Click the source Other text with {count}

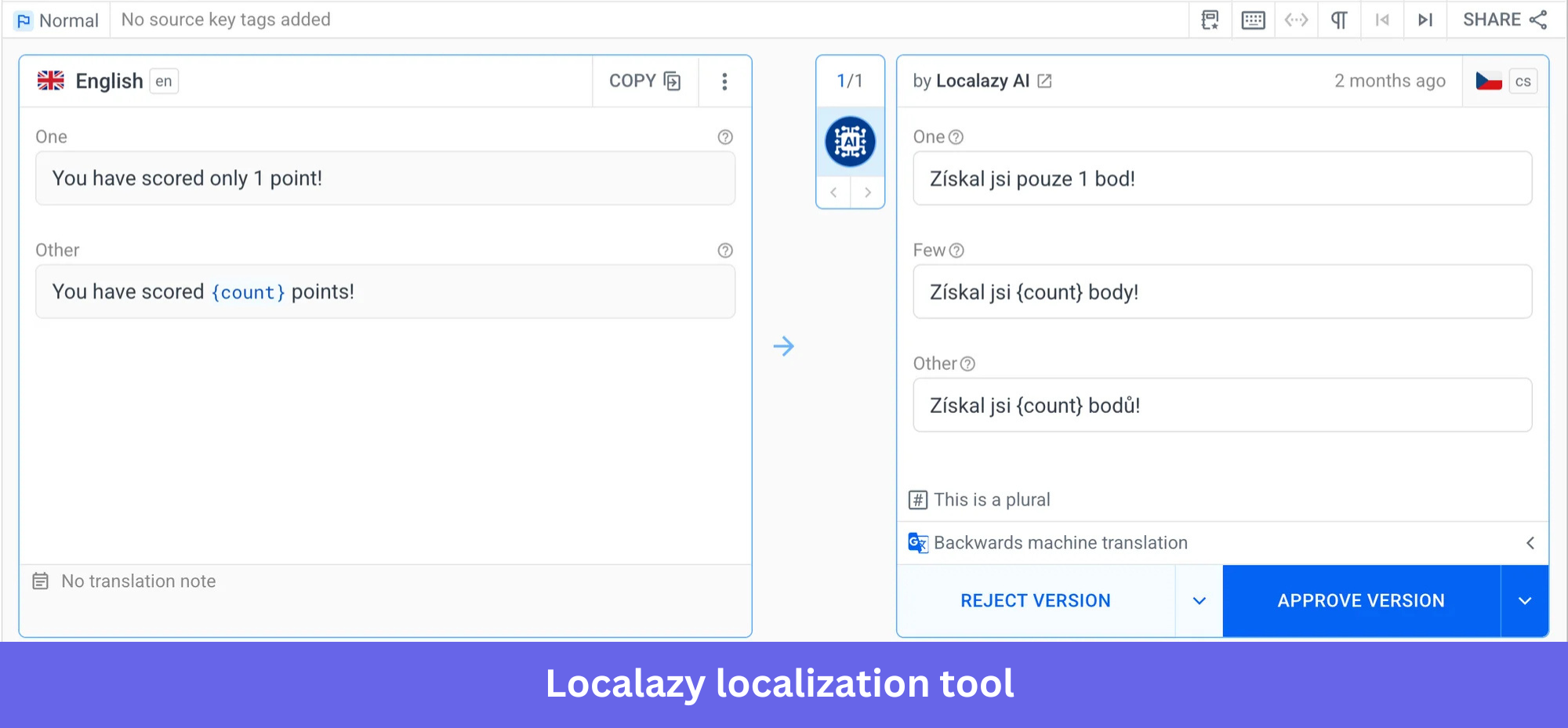coord(385,292)
